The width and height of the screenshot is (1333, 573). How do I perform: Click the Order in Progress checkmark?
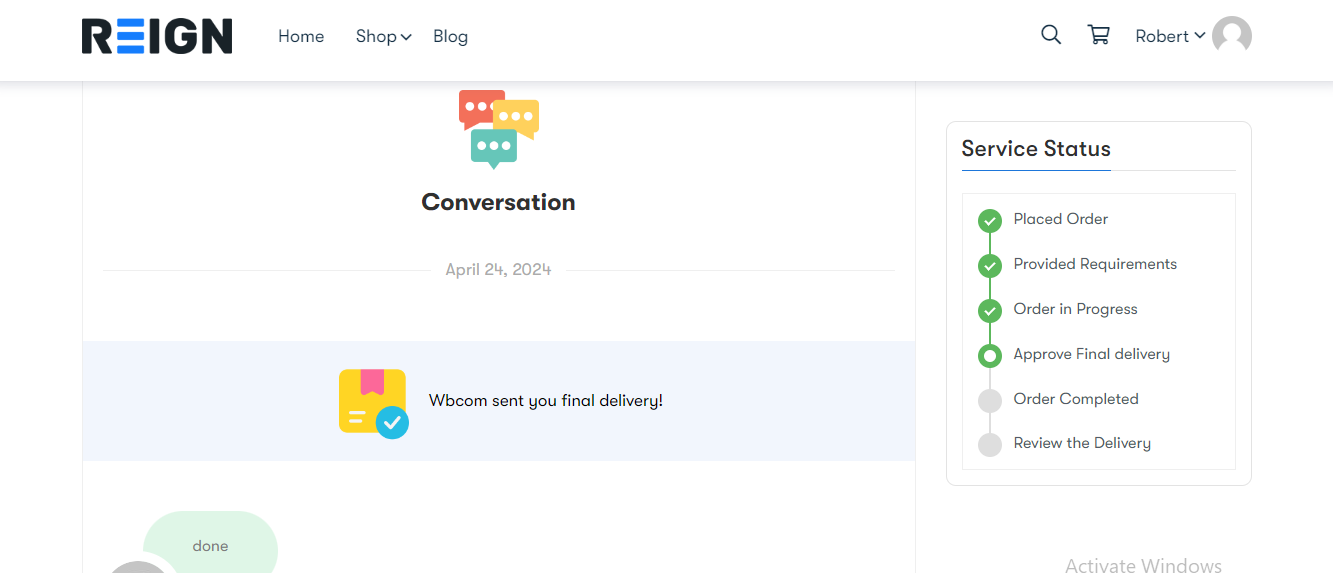pyautogui.click(x=989, y=310)
